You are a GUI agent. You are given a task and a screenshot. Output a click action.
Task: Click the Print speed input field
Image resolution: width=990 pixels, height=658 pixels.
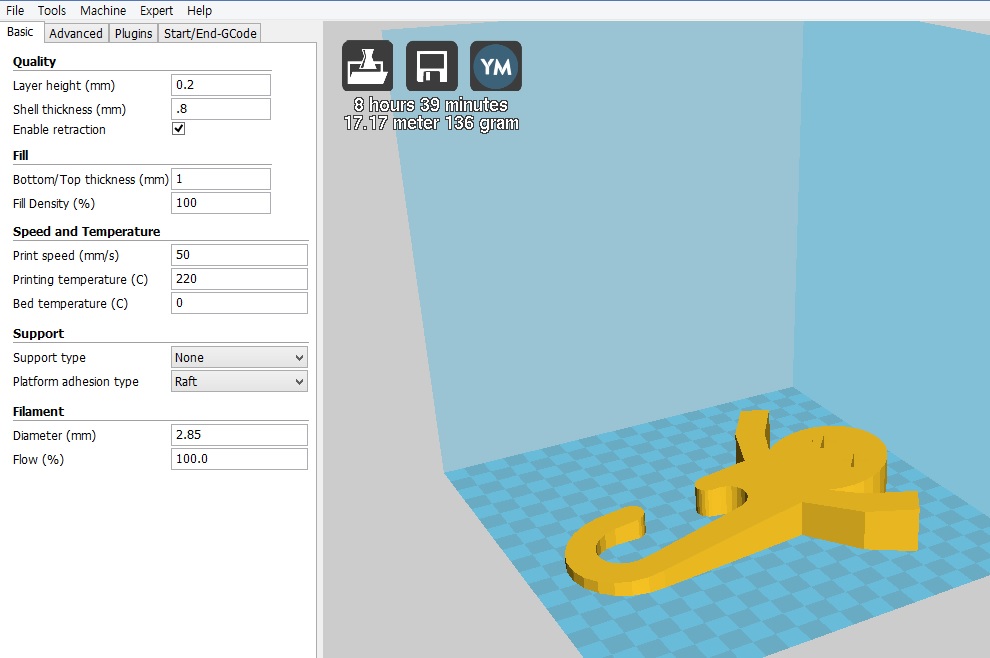point(239,254)
